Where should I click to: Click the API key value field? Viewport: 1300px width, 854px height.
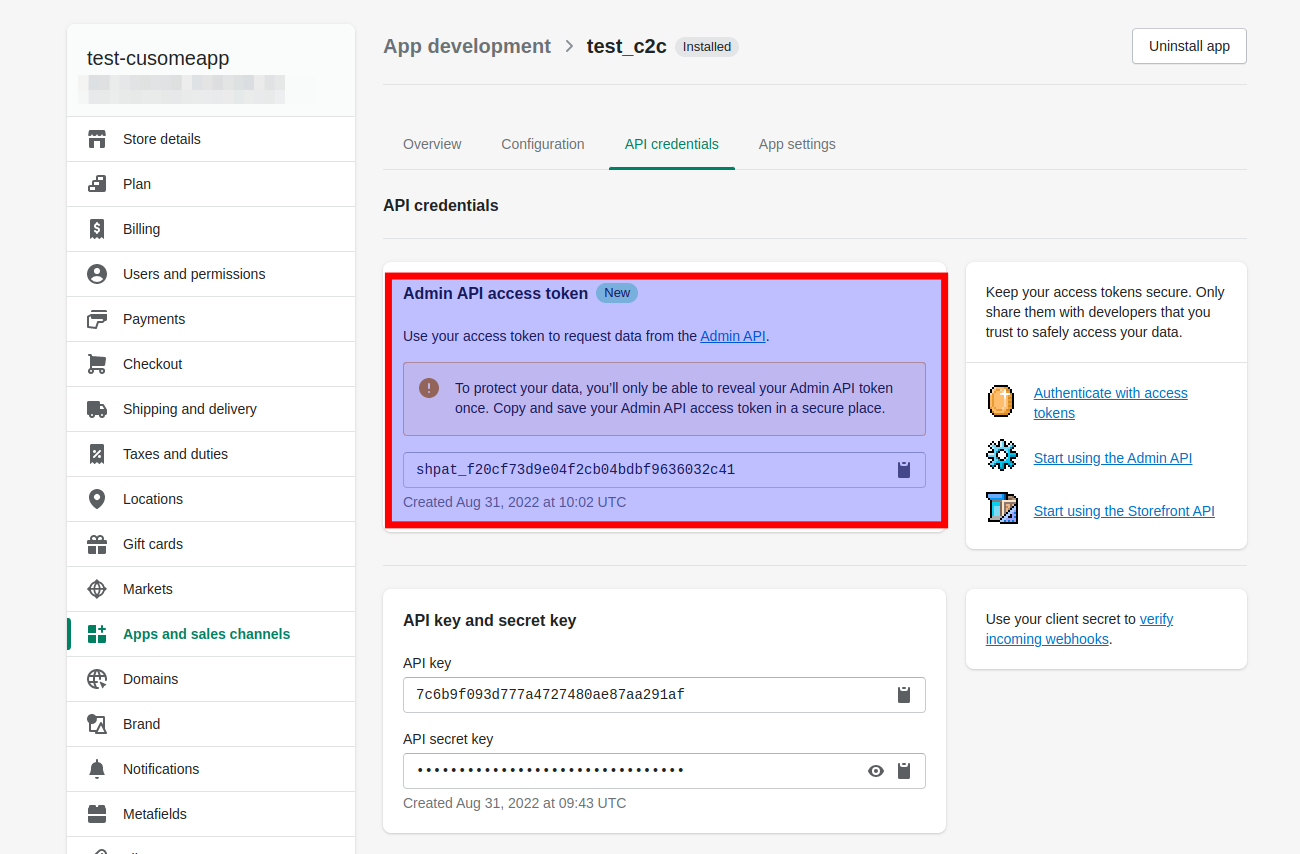(x=664, y=695)
